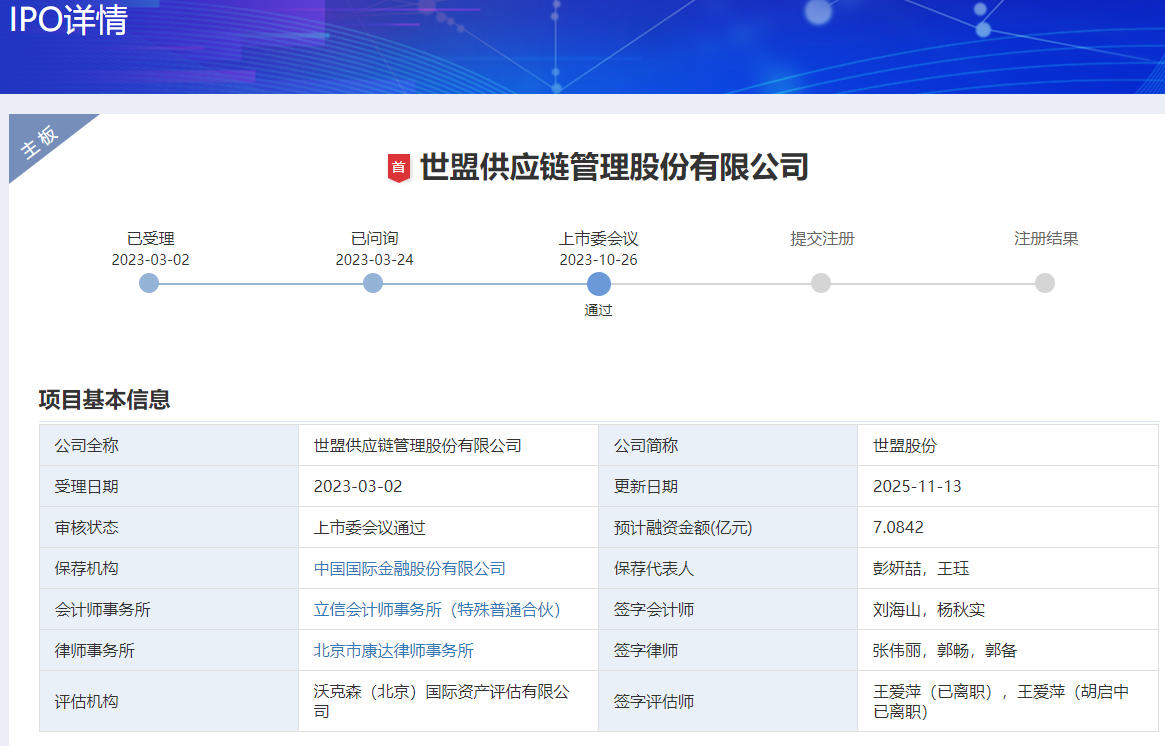Open the 北京市康达律师事务所 law firm link

click(393, 650)
